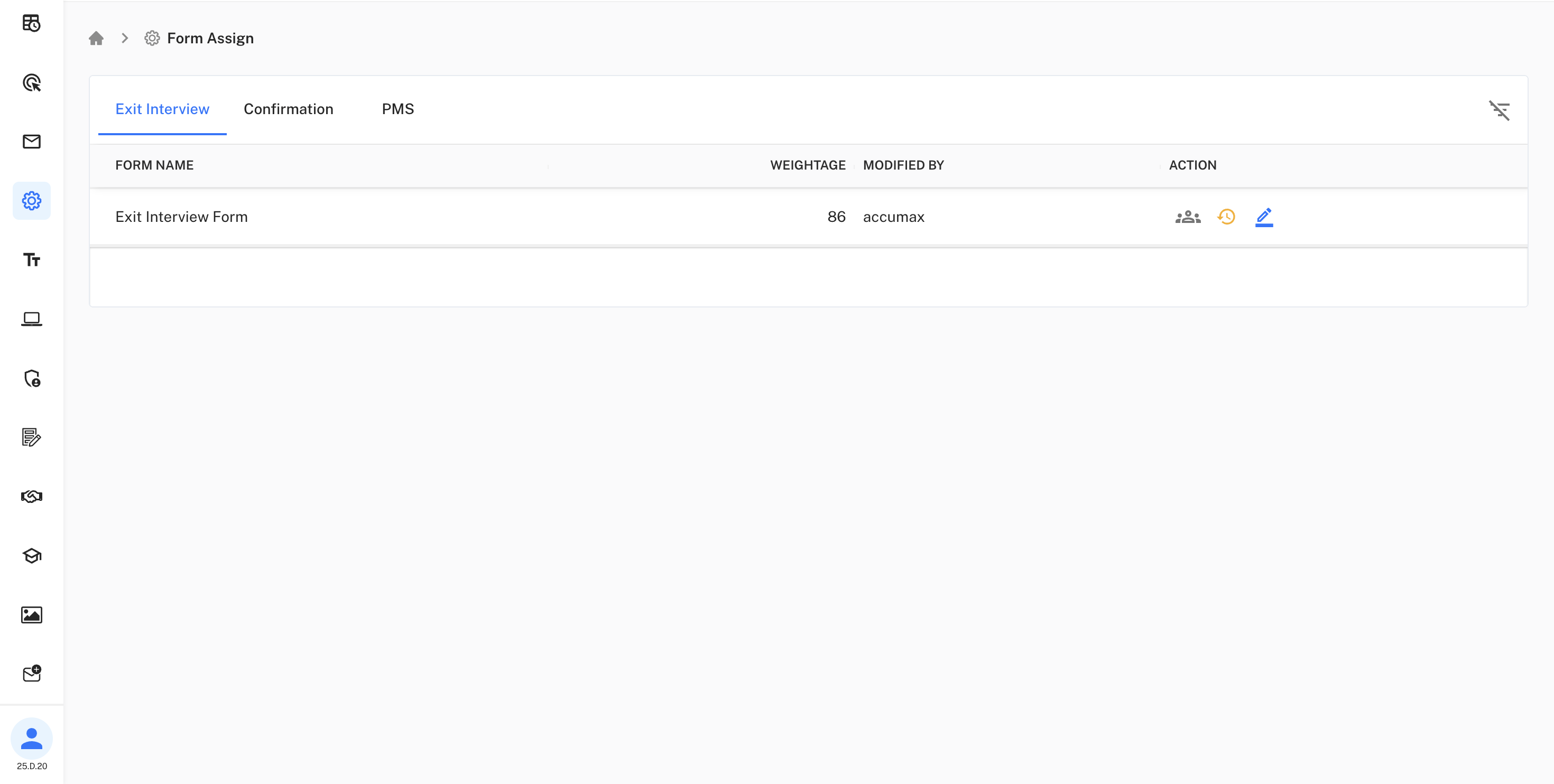Screen dimensions: 1554x784
Task: Click the document-edit icon in the sidebar
Action: [31, 438]
